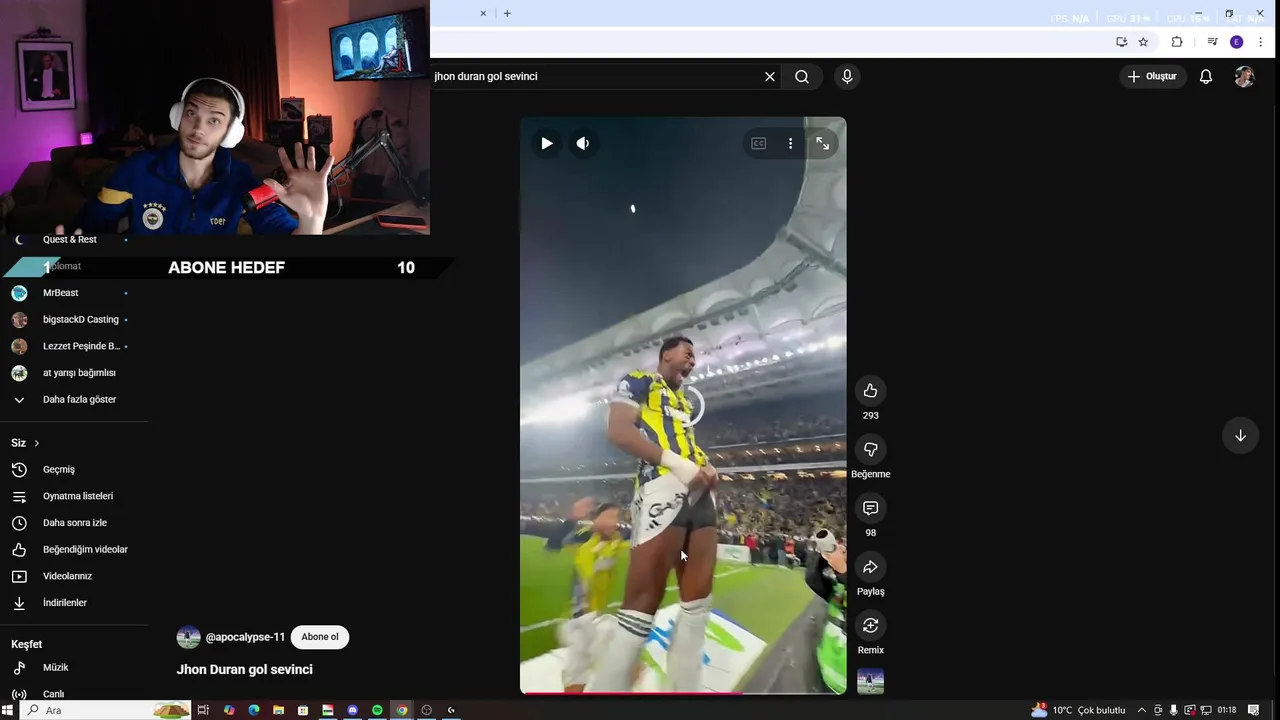Open the Windows Start menu
The image size is (1280, 720).
click(x=9, y=710)
